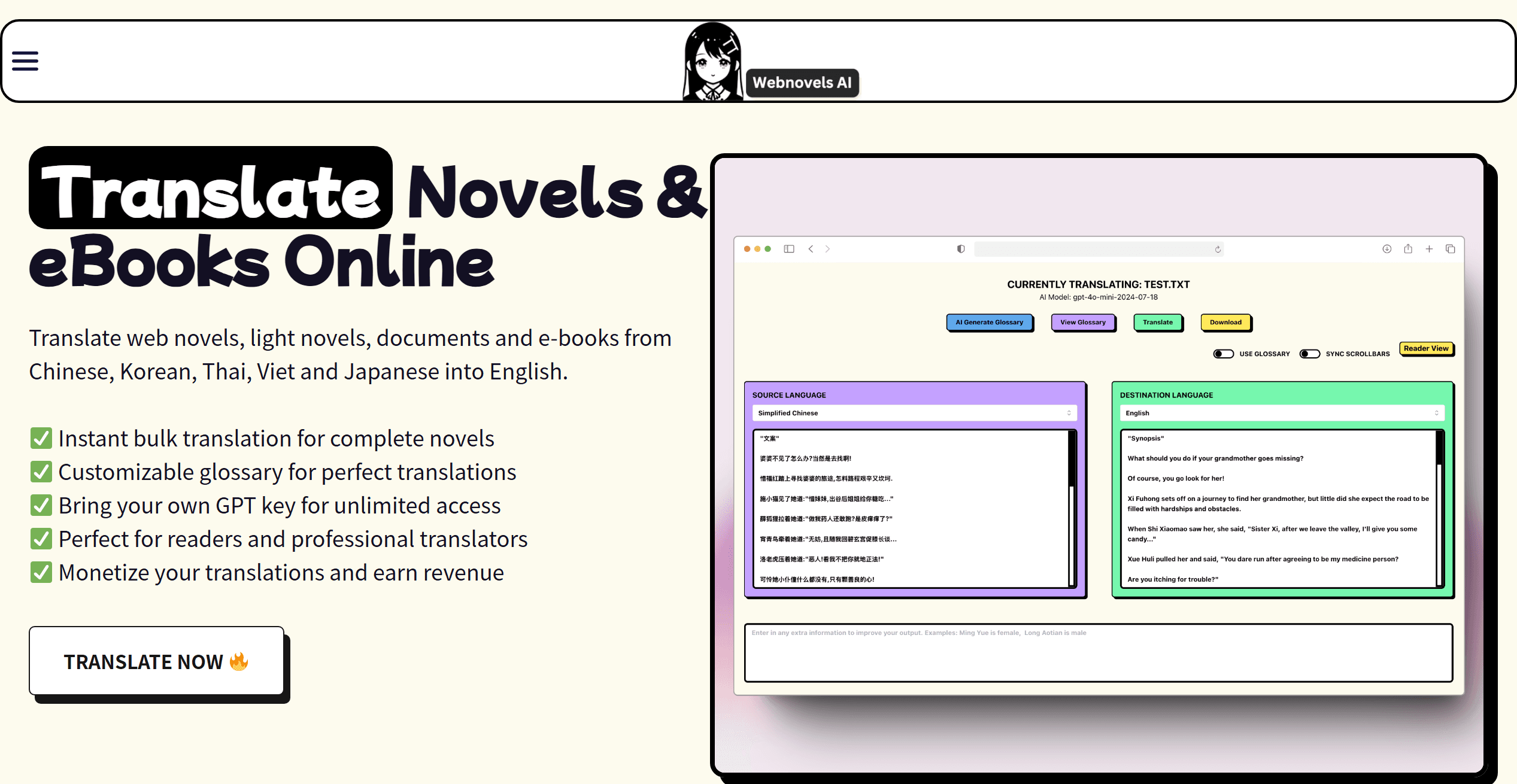Click the browser back arrow
The width and height of the screenshot is (1517, 784).
click(x=811, y=249)
